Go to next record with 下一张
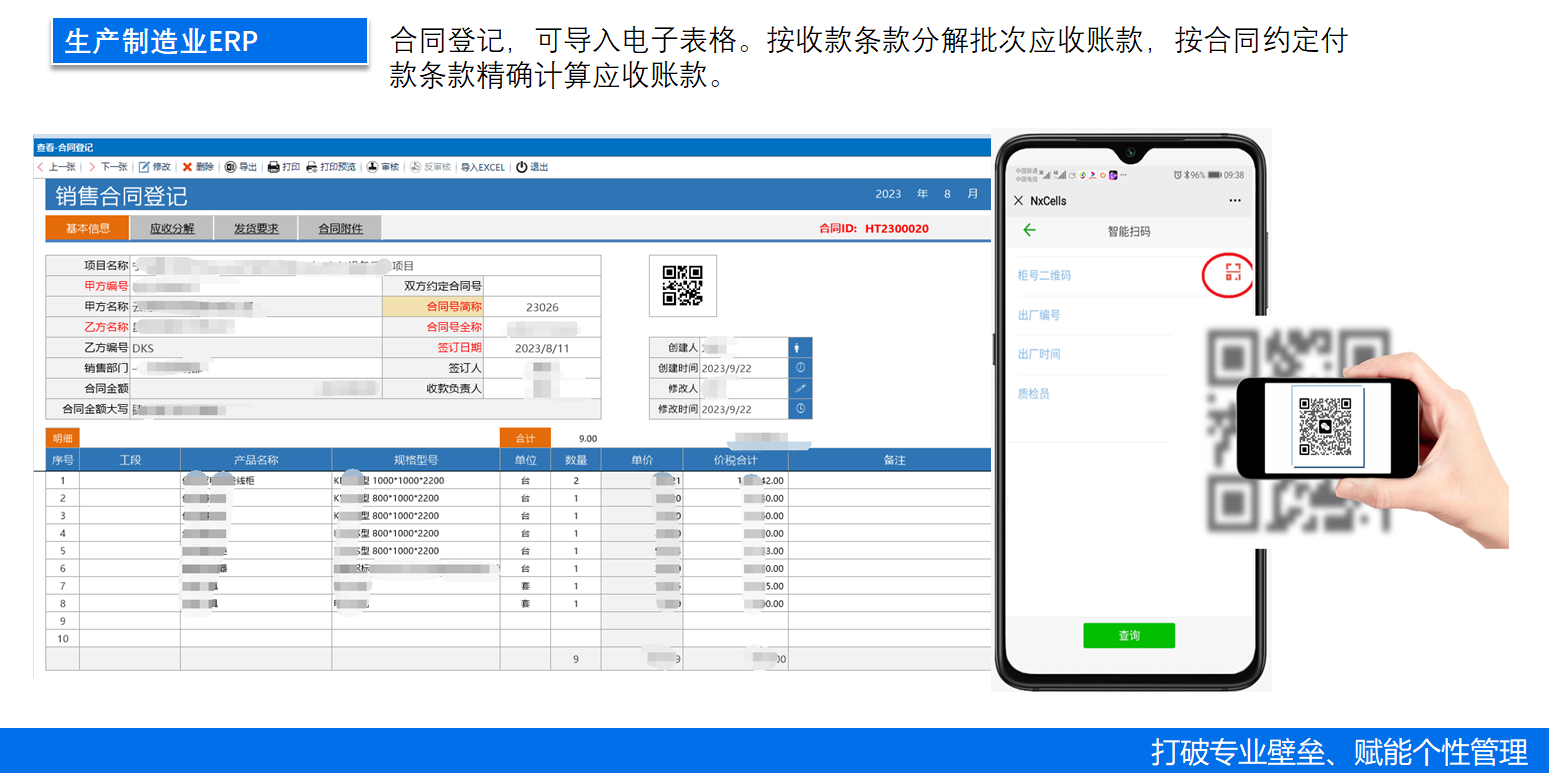1549x773 pixels. coord(108,167)
